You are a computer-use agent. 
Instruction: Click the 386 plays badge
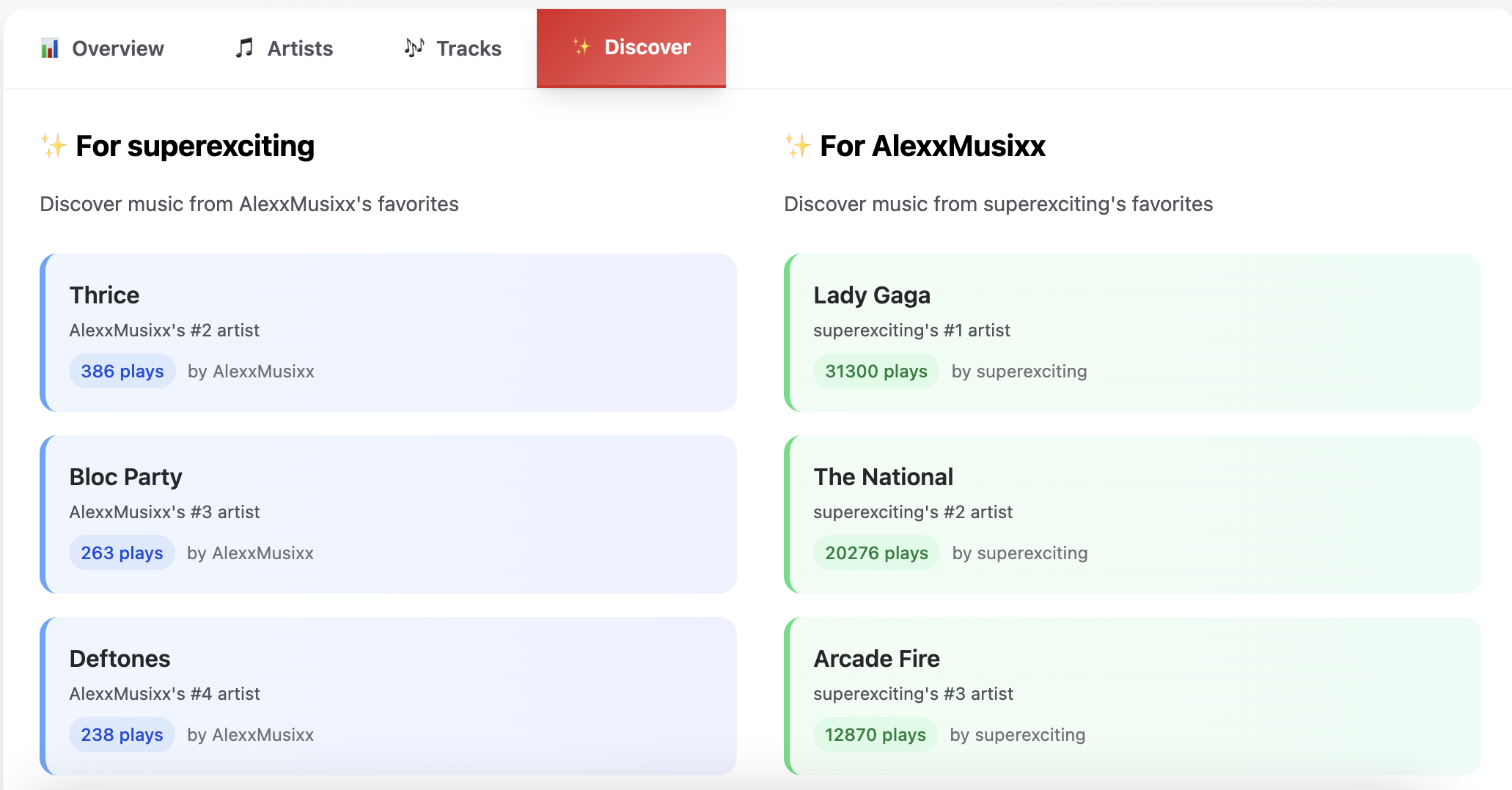click(122, 372)
